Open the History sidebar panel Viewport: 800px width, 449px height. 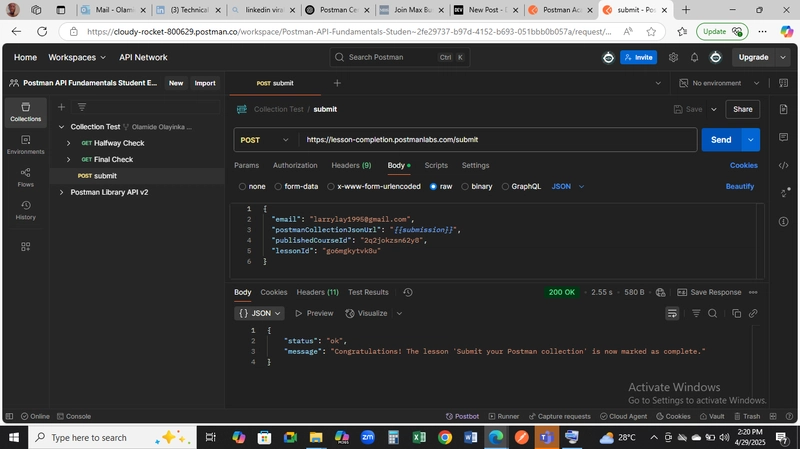[26, 210]
